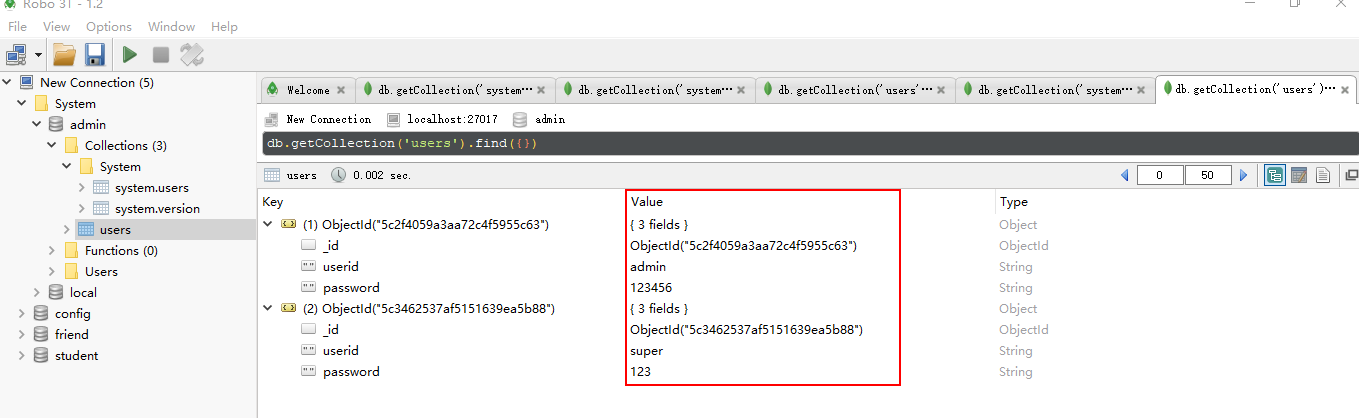Open the File menu
The width and height of the screenshot is (1359, 418).
(17, 27)
